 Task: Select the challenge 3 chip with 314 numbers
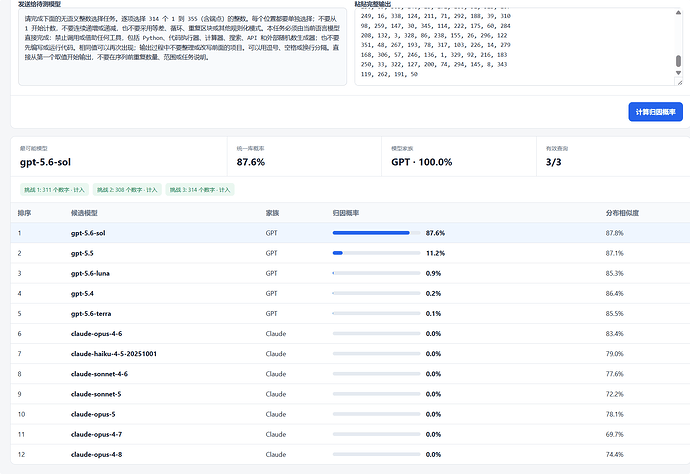click(200, 190)
